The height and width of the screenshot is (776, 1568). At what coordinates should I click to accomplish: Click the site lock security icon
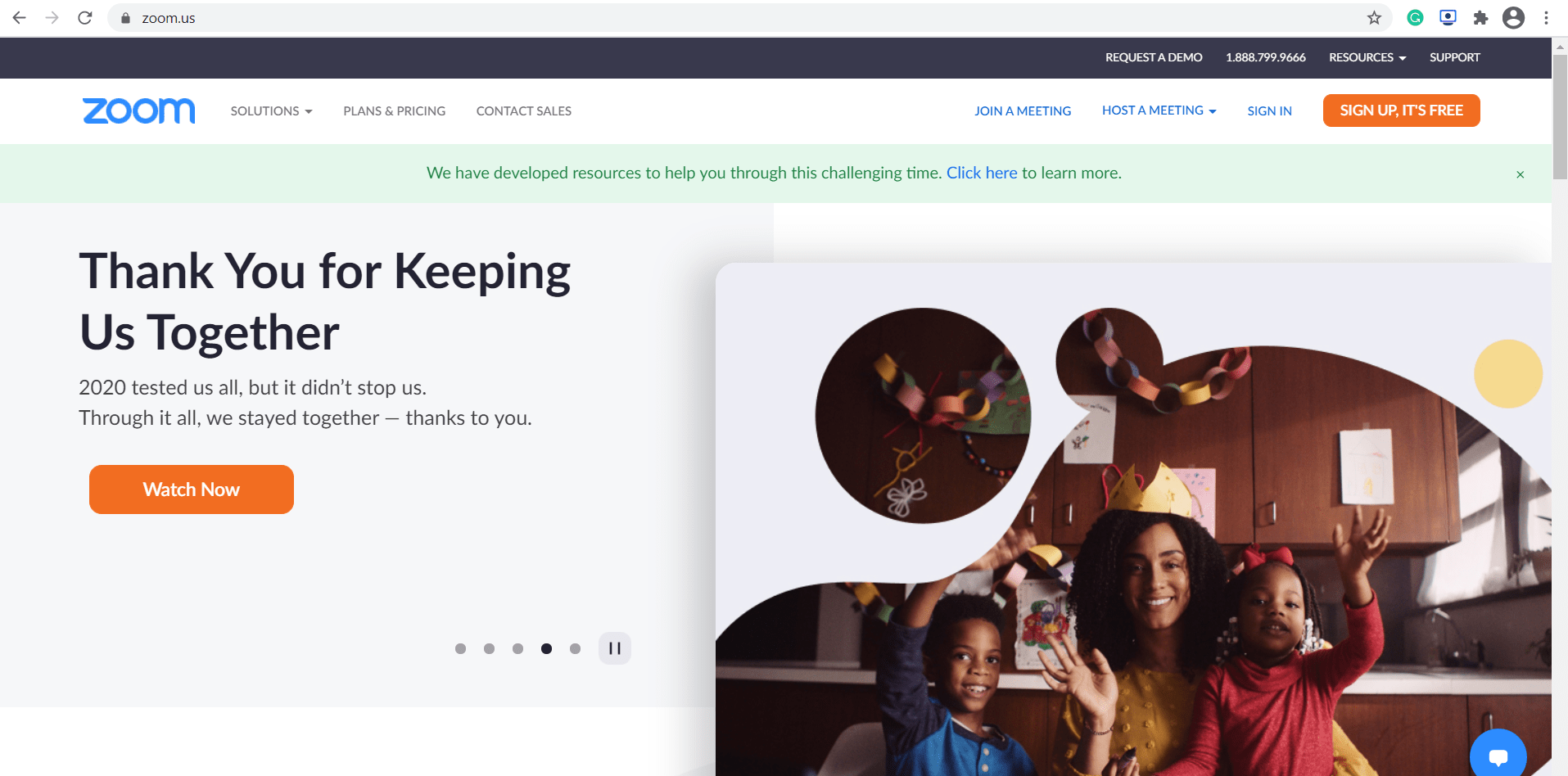click(x=125, y=18)
